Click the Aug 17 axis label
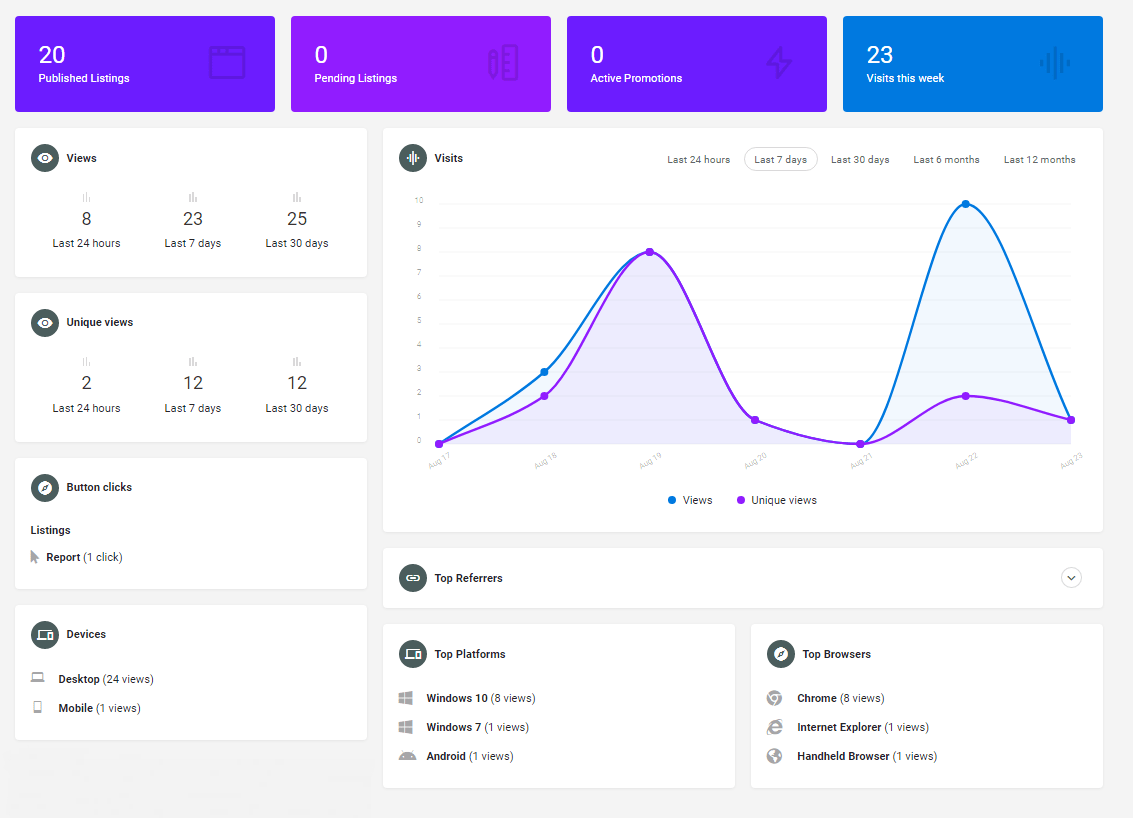1133x818 pixels. pos(439,460)
